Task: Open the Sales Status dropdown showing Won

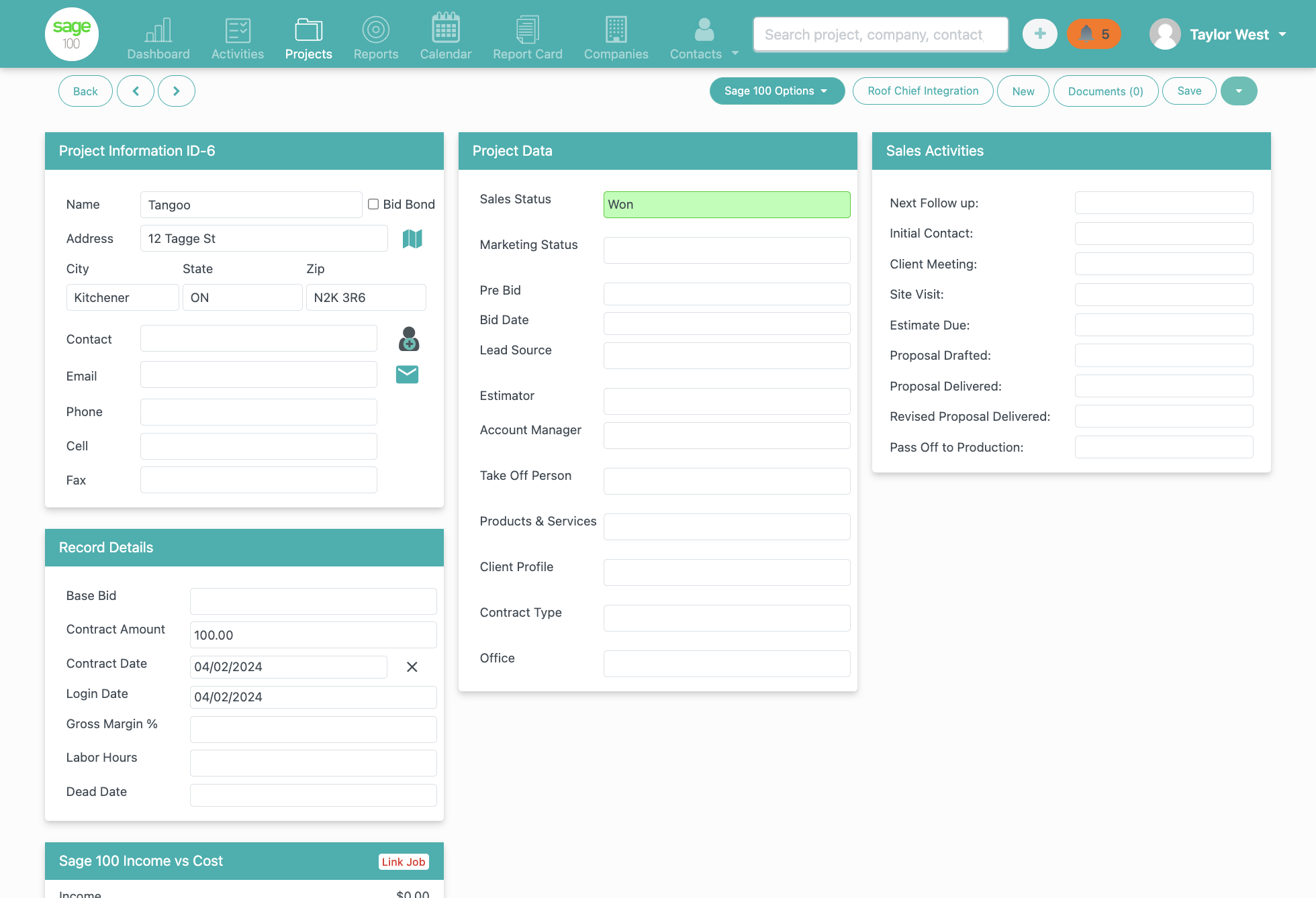Action: (727, 205)
